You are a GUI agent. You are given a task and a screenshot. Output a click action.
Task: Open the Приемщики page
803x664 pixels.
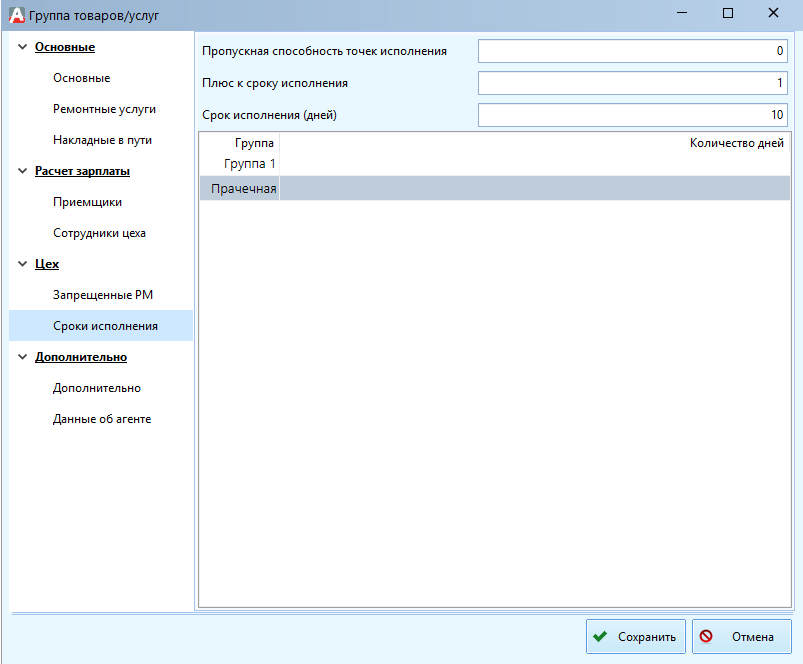[x=87, y=202]
